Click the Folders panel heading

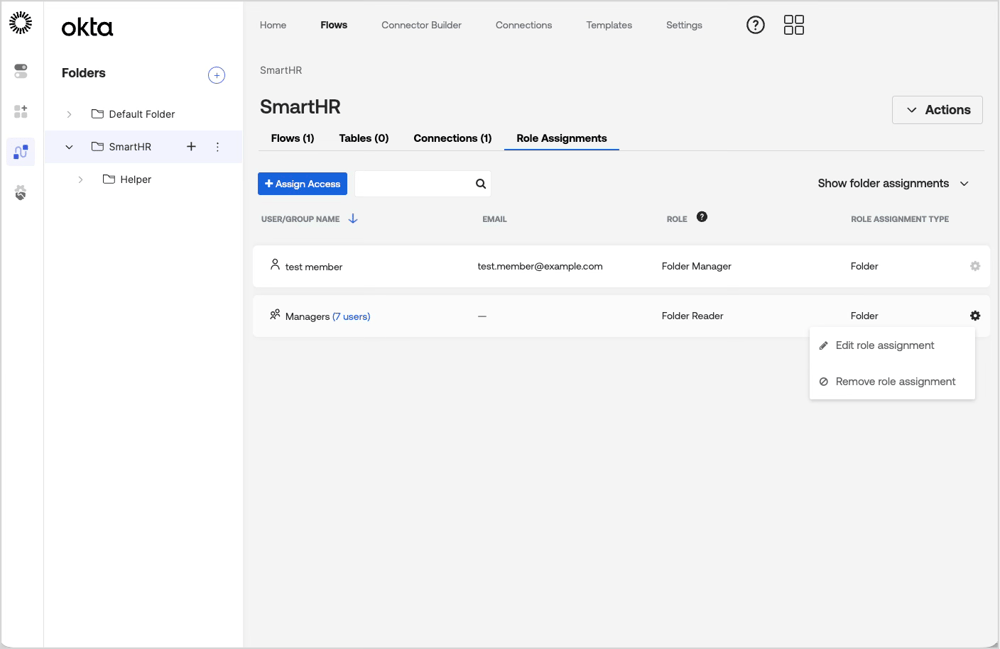[x=83, y=73]
